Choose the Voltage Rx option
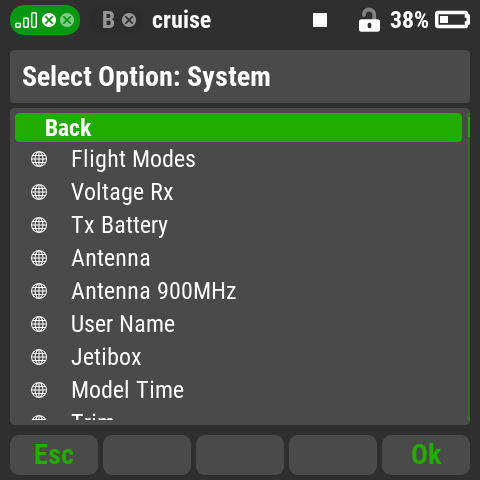The image size is (480, 480). coord(238,192)
